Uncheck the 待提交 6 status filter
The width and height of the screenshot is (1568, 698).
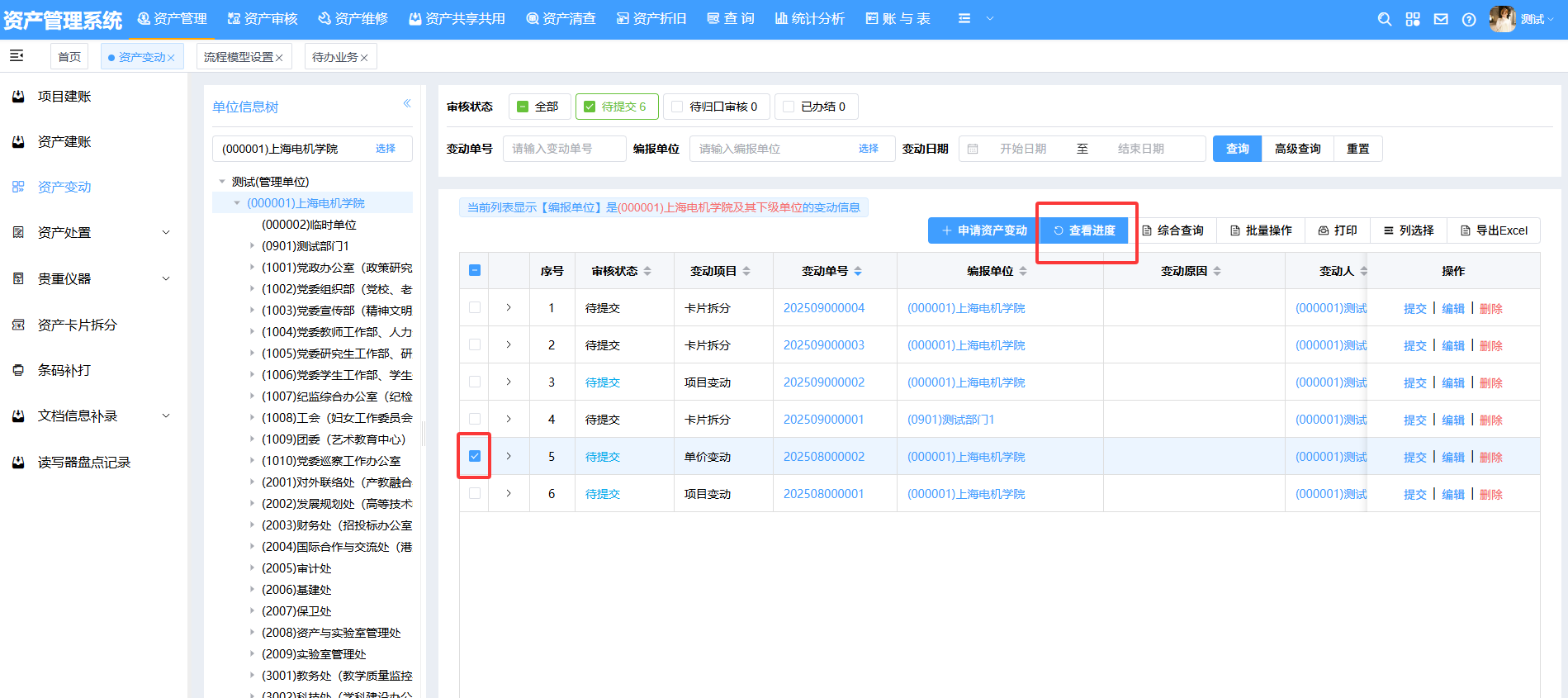[x=590, y=107]
